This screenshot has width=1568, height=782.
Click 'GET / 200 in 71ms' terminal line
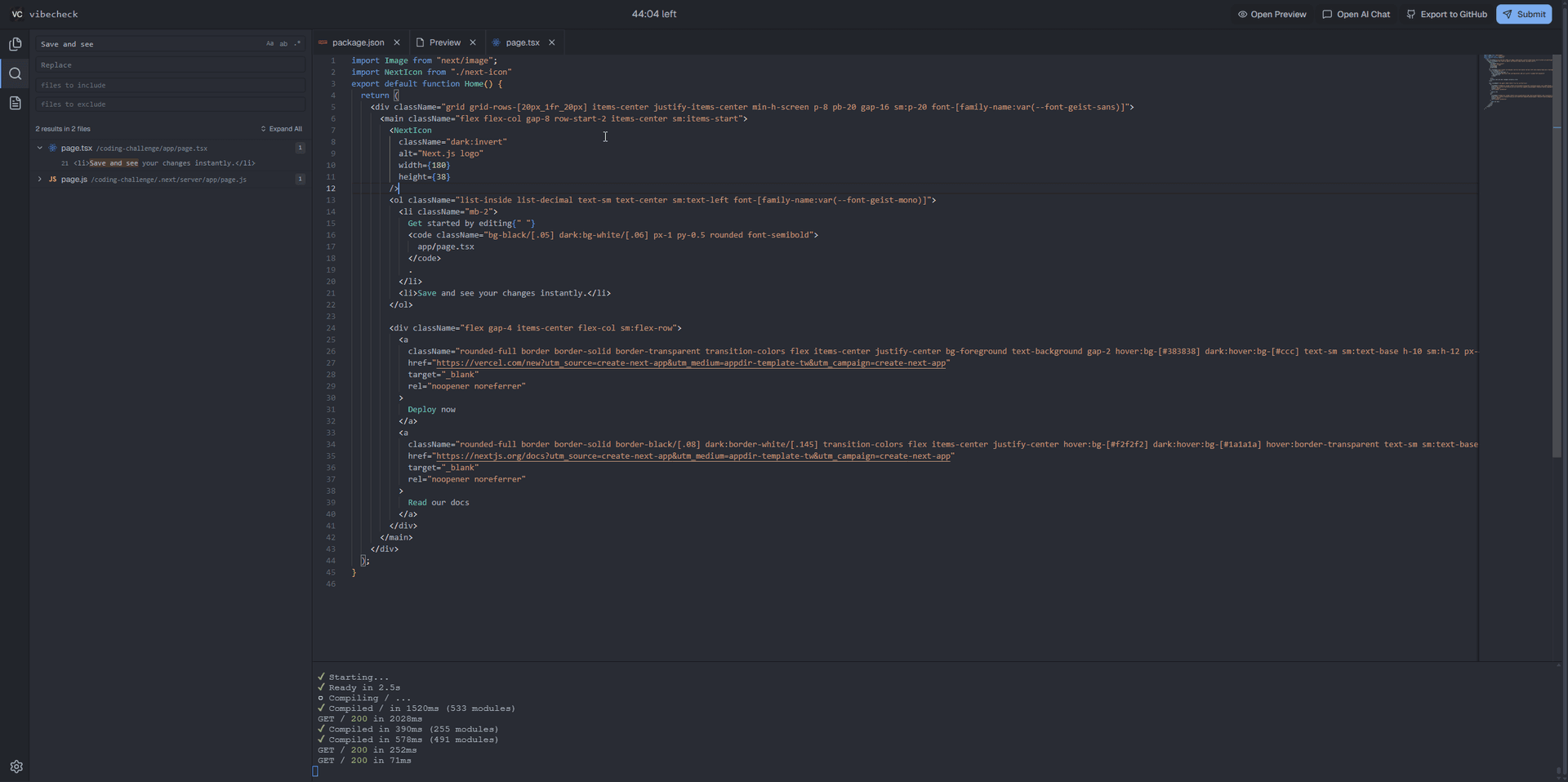pos(365,761)
